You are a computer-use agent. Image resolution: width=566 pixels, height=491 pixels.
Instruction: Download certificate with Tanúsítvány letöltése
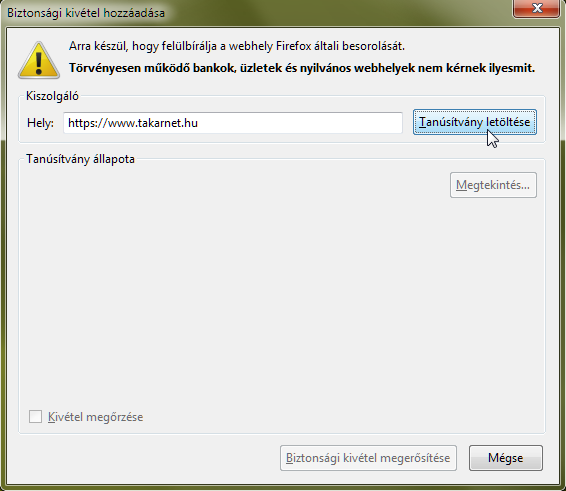475,122
